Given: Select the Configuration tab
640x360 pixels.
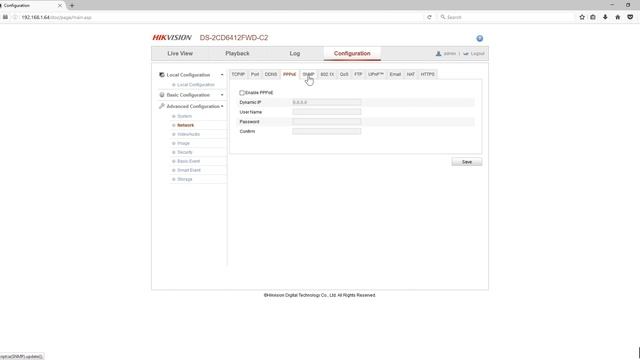Looking at the screenshot, I should coord(352,53).
